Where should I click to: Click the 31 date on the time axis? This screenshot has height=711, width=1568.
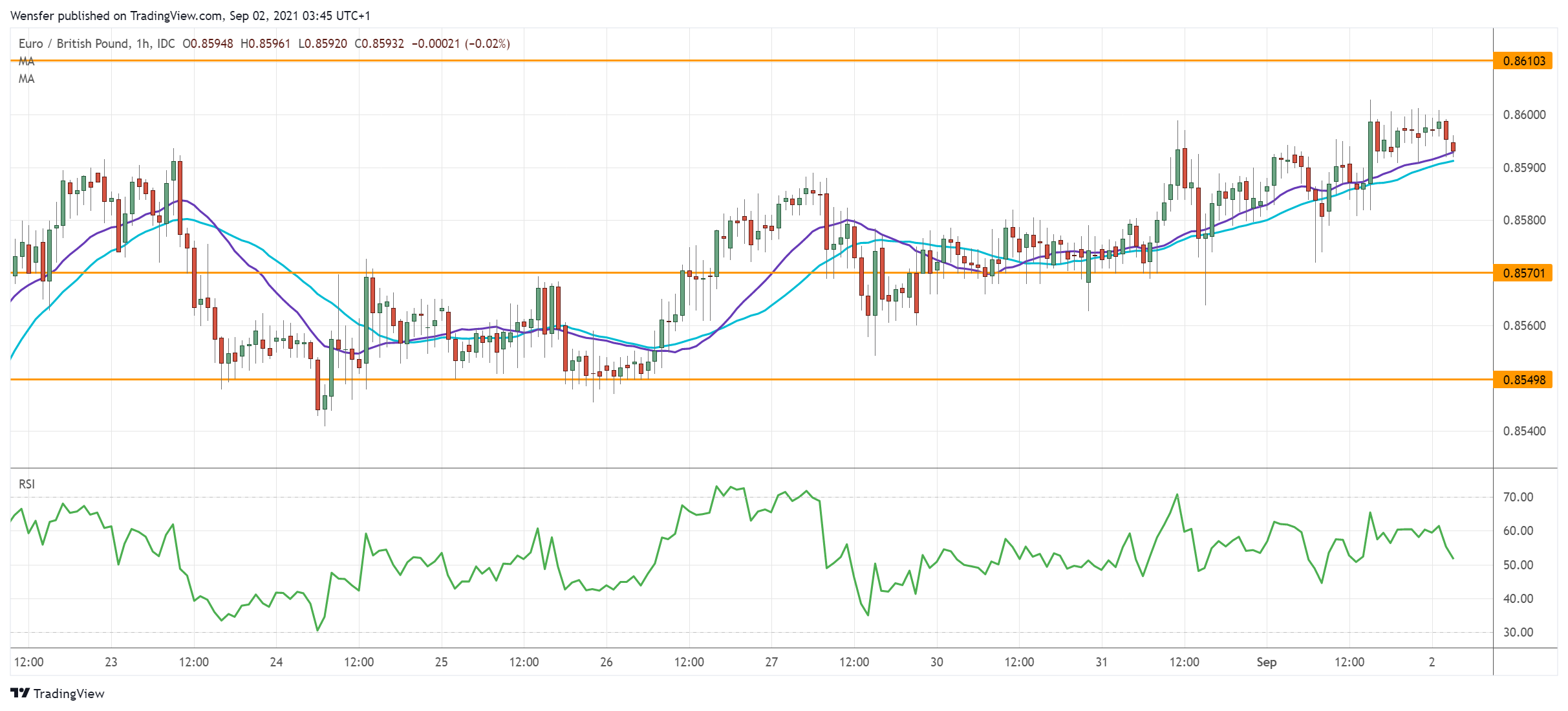point(1101,662)
